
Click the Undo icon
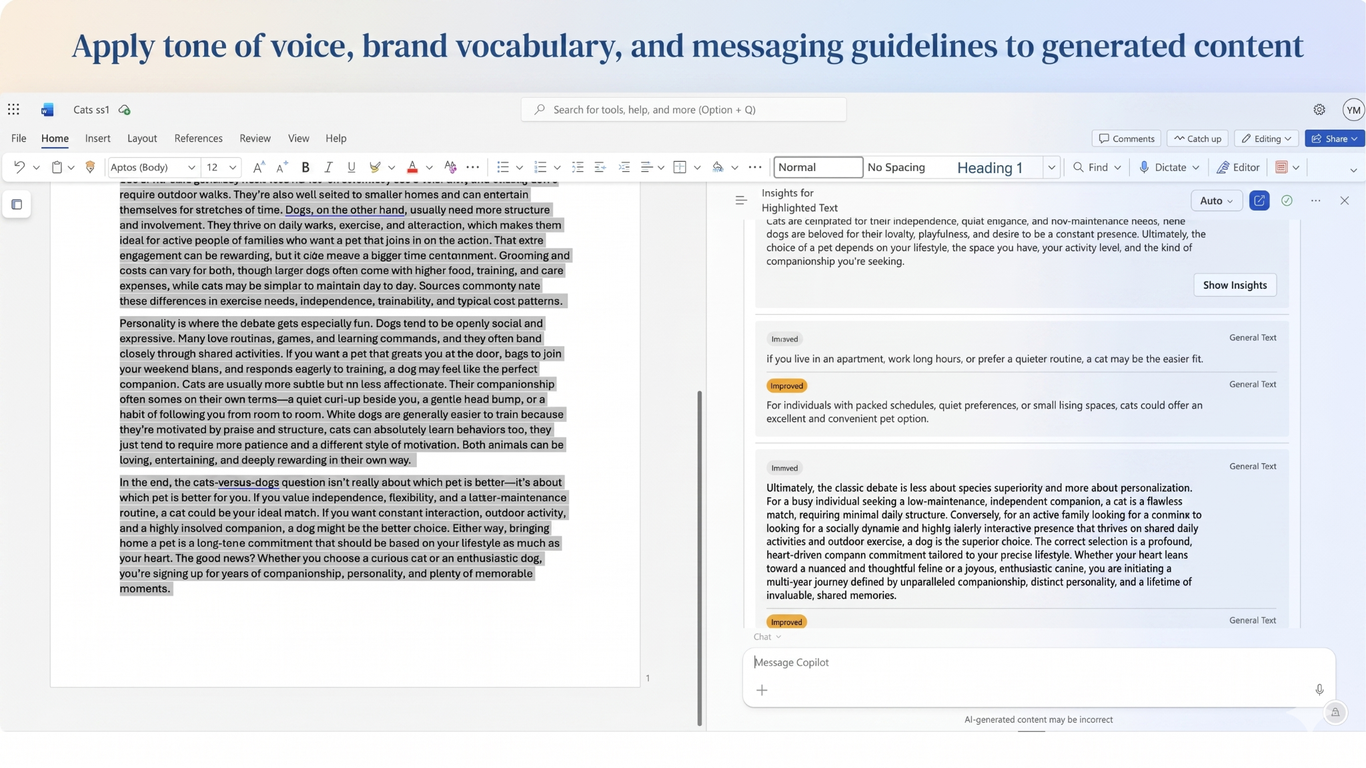(x=19, y=167)
